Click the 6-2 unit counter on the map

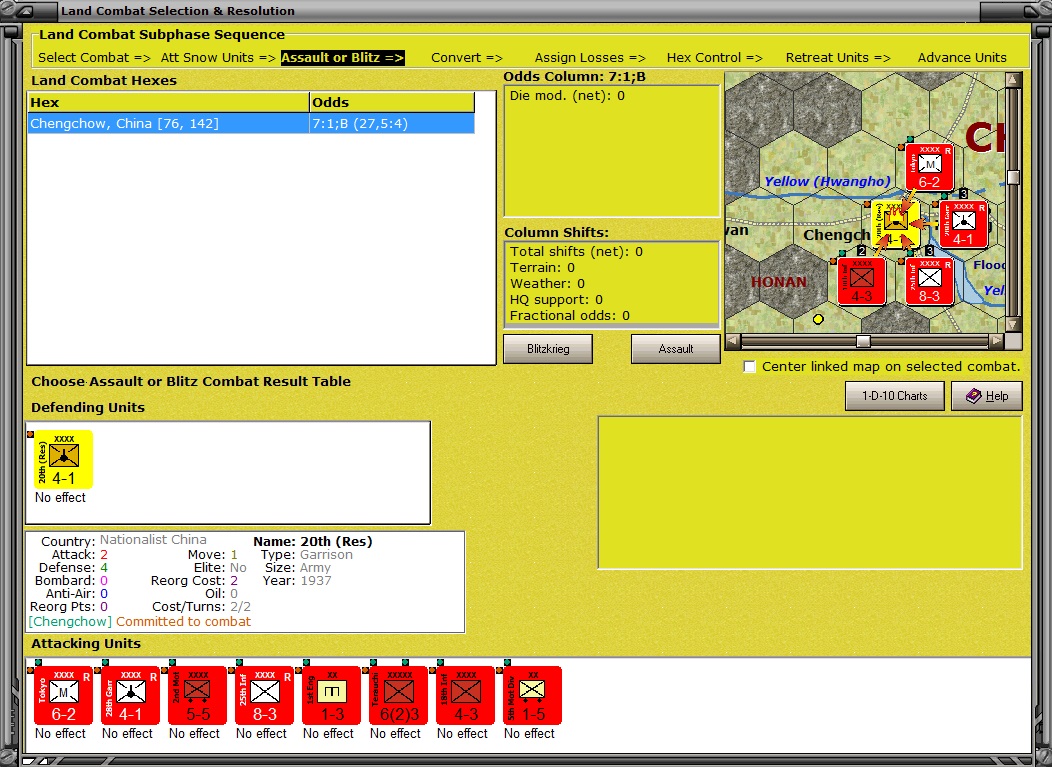[929, 168]
